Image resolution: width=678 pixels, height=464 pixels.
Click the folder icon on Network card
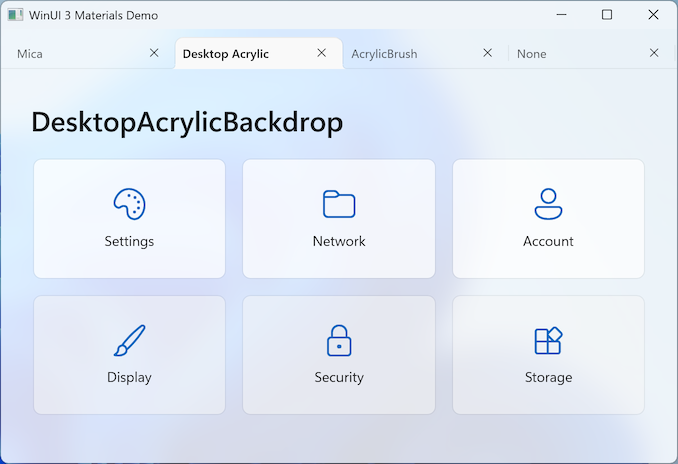coord(339,204)
